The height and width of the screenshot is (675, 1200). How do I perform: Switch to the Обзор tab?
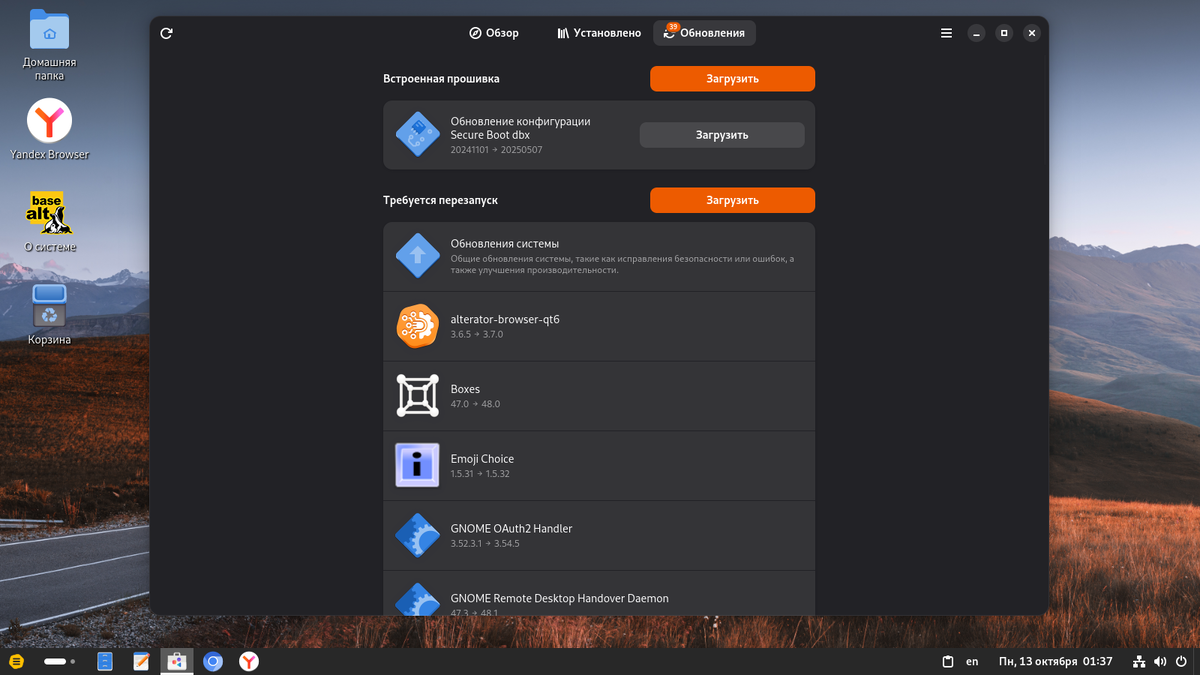coord(494,33)
